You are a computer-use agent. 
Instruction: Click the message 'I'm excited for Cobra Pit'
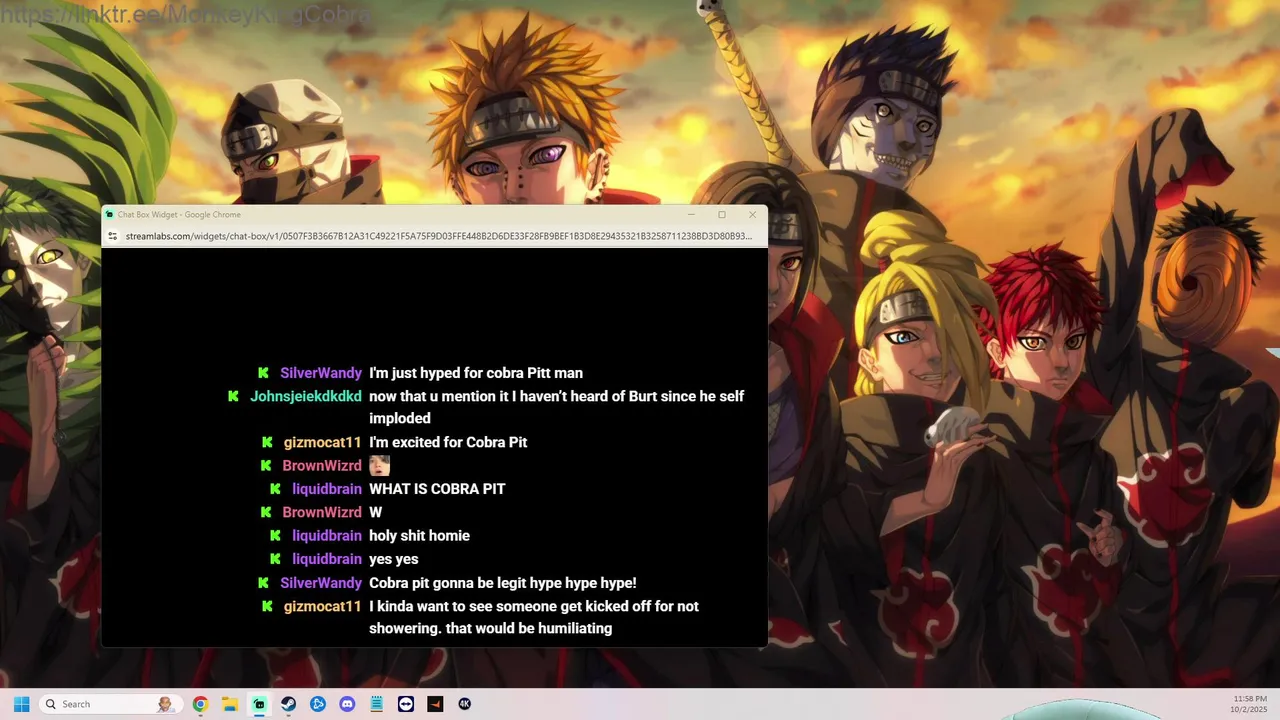click(x=448, y=442)
